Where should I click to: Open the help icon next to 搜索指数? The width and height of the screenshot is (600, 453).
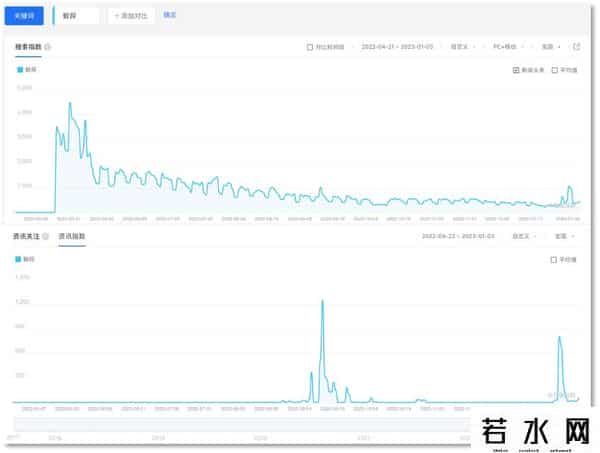(47, 47)
